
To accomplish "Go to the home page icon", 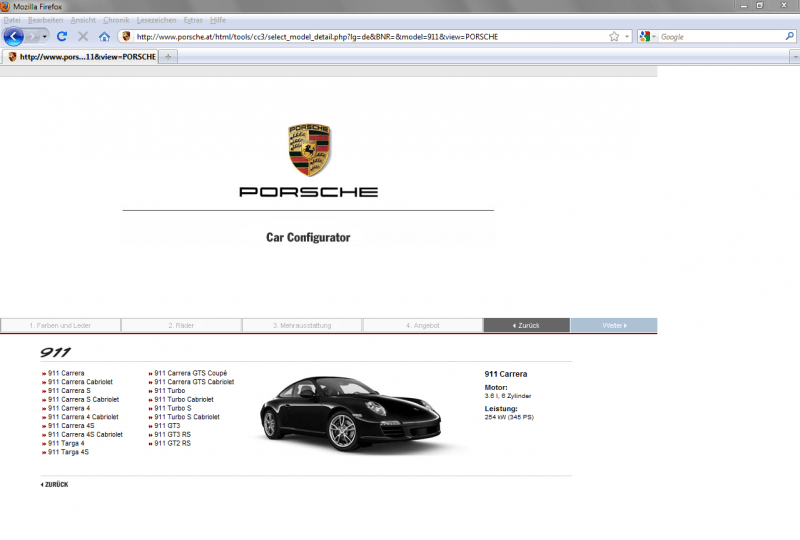I will pos(105,37).
